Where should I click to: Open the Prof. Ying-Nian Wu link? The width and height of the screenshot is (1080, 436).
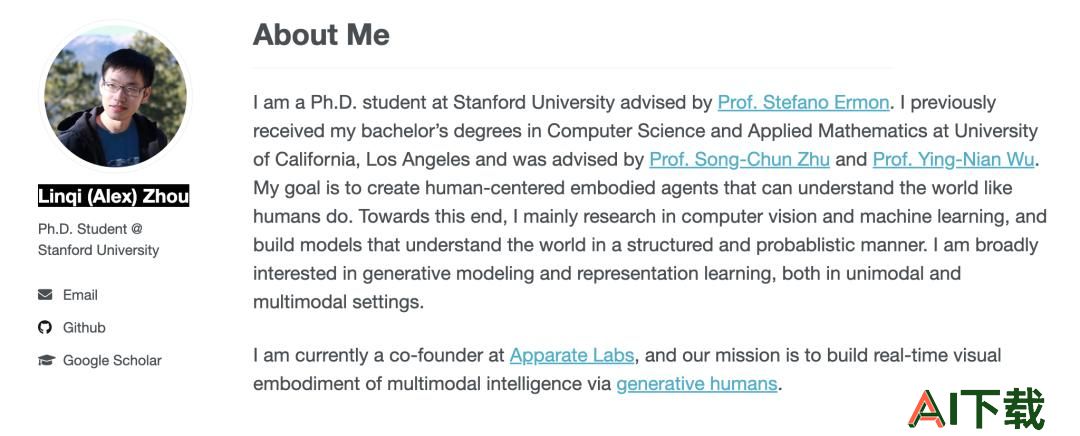tap(953, 160)
